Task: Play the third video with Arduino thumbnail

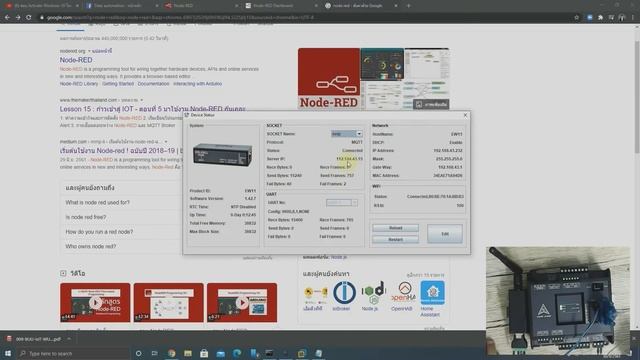Action: point(242,302)
